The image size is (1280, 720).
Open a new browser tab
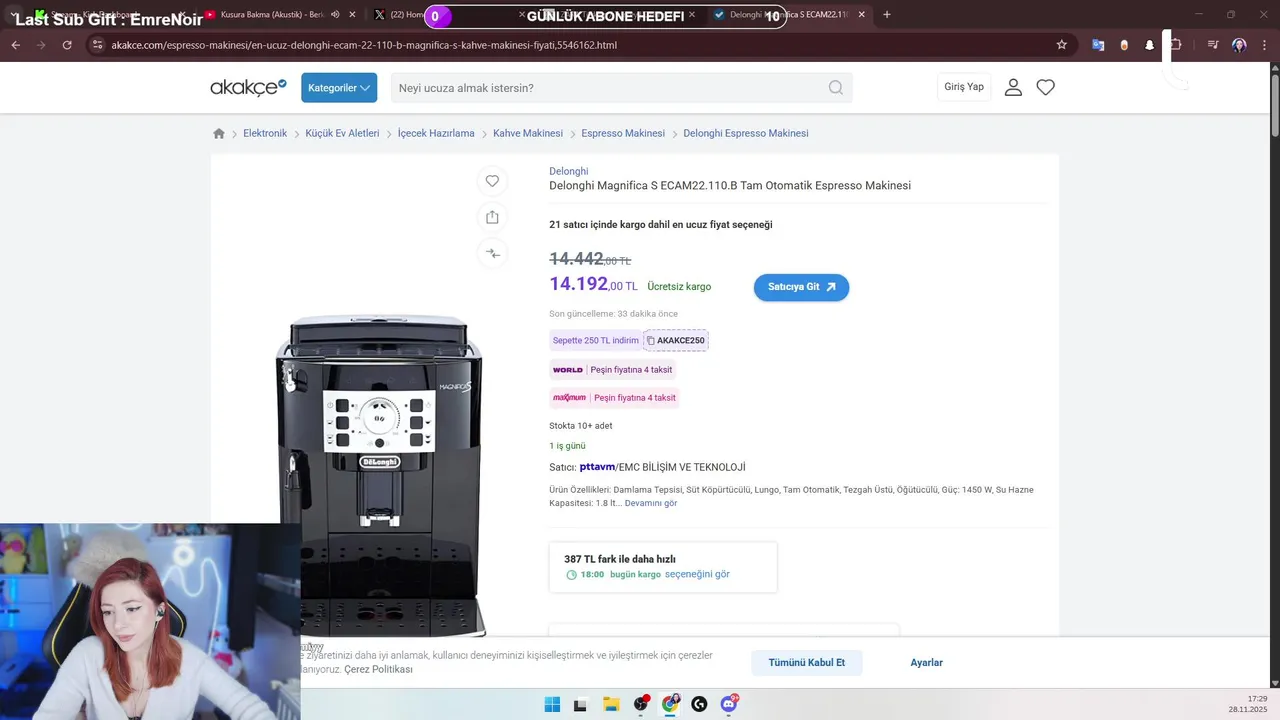click(887, 15)
